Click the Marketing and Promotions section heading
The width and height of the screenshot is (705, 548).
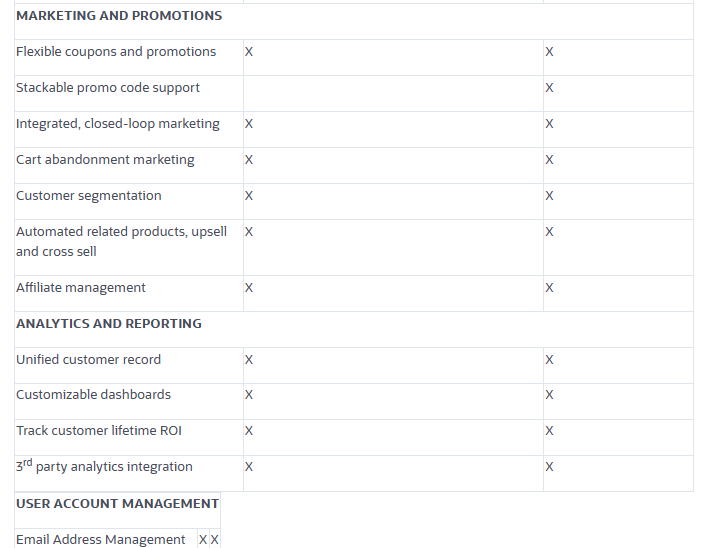(119, 16)
